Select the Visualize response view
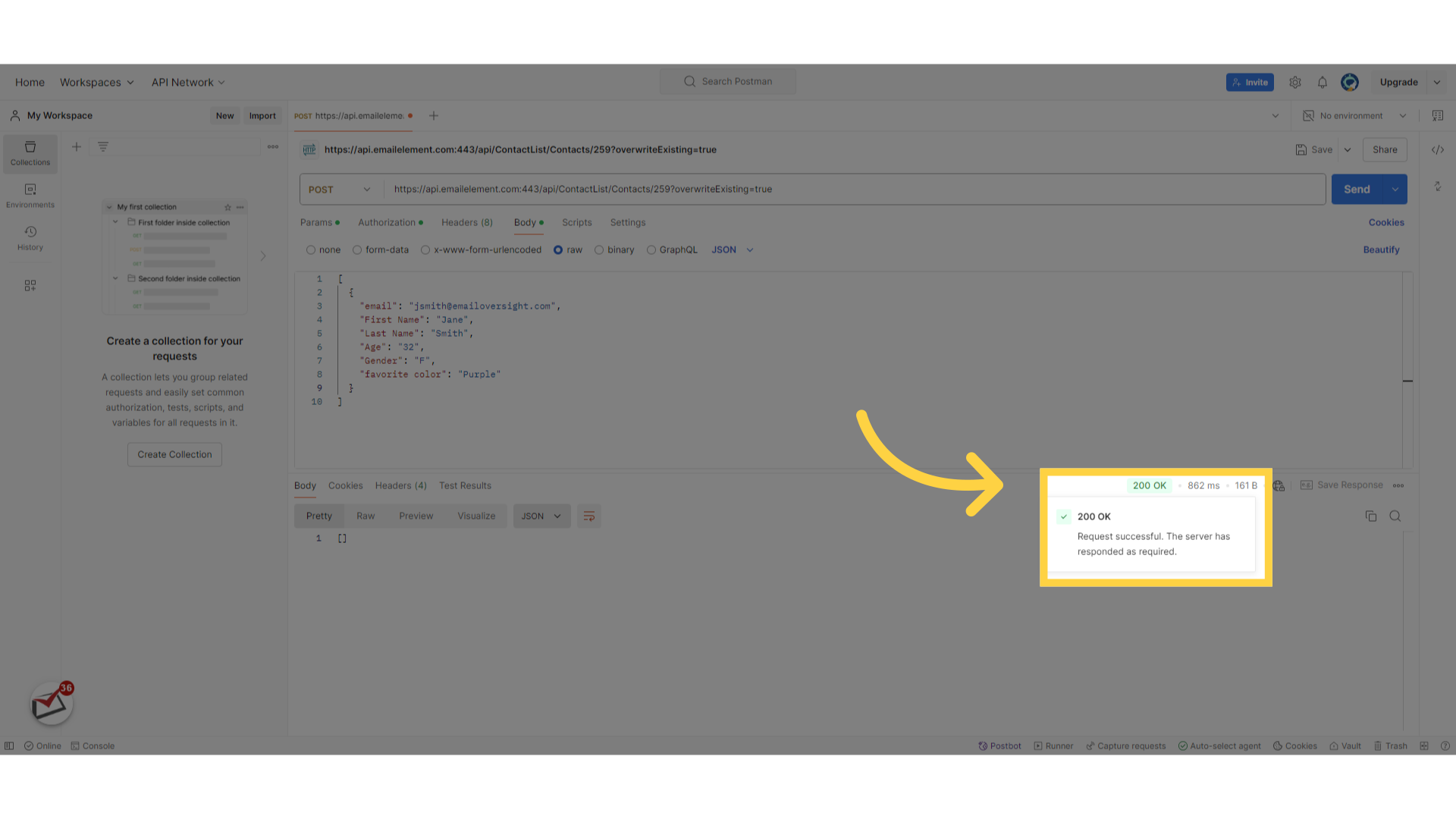Viewport: 1456px width, 819px height. pyautogui.click(x=476, y=516)
